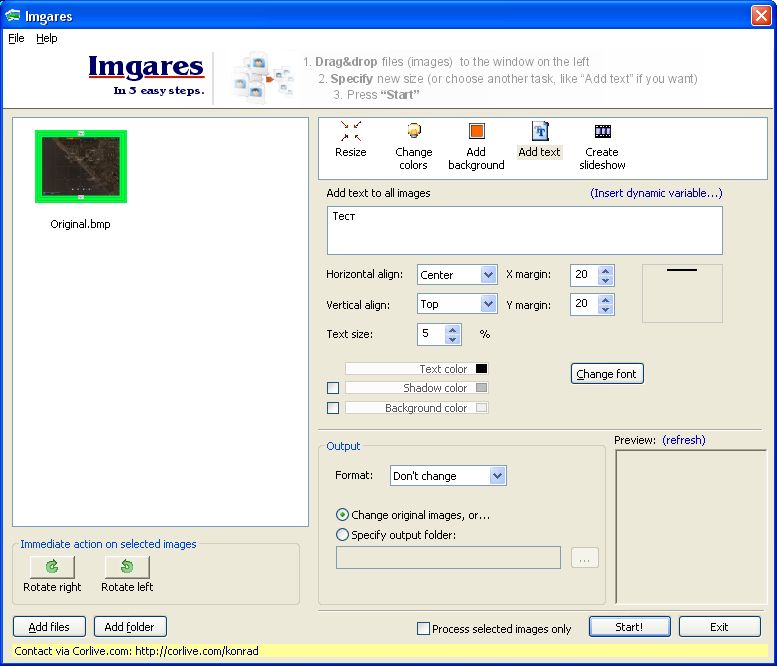Viewport: 777px width, 666px height.
Task: Open the Vertical align dropdown
Action: pyautogui.click(x=488, y=304)
